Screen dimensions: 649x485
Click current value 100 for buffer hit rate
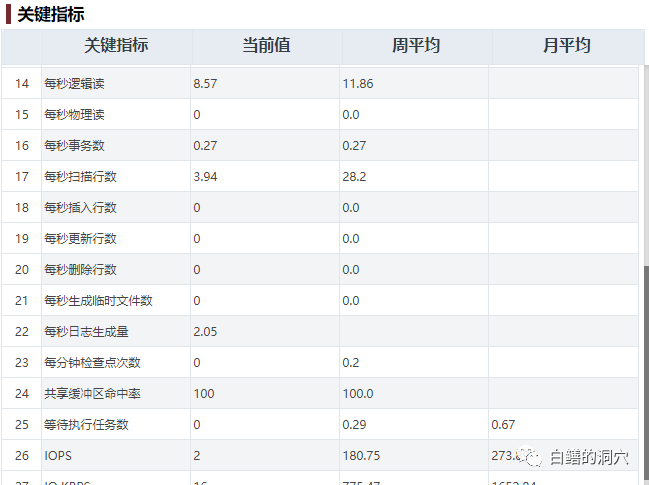coord(204,394)
